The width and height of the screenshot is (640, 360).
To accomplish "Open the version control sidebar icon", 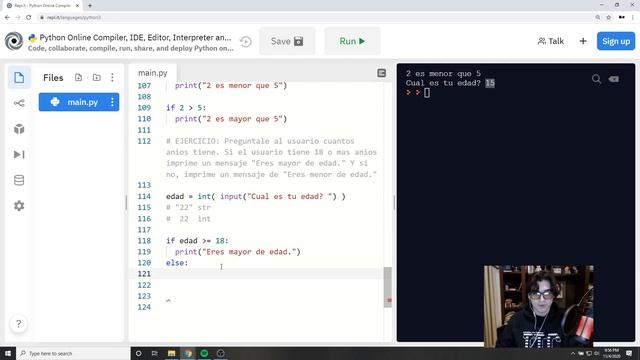I will [x=19, y=103].
